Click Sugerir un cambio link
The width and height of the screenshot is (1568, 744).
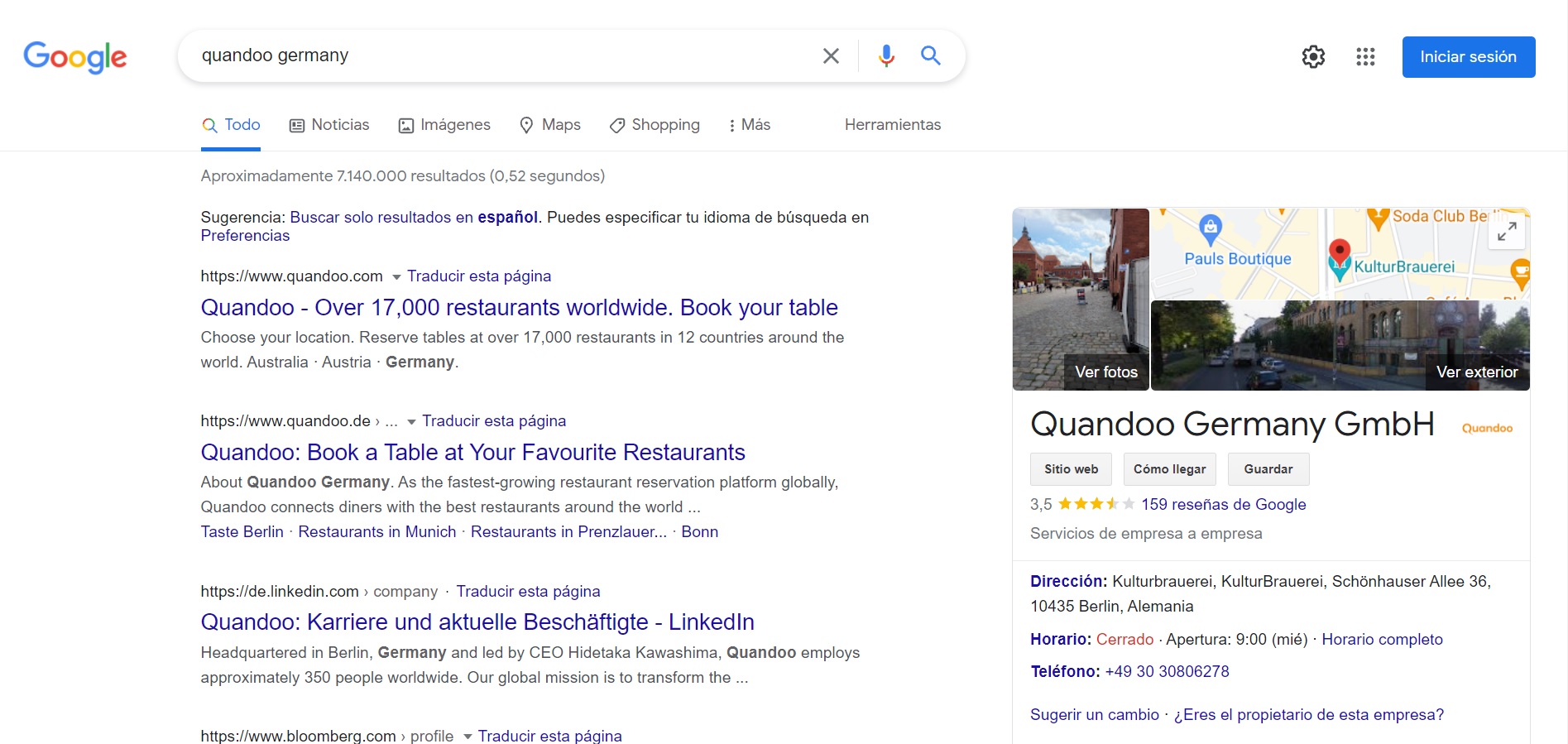tap(1094, 714)
